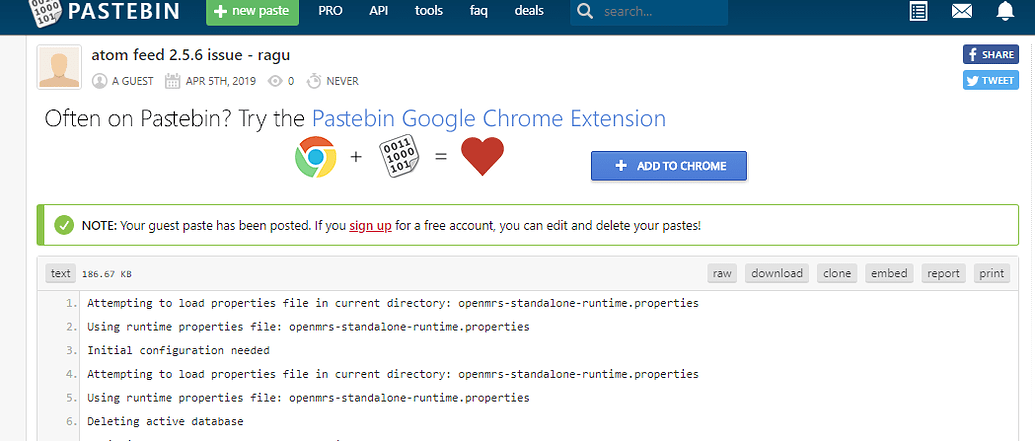
Task: Click the Add to Chrome button
Action: pos(669,166)
